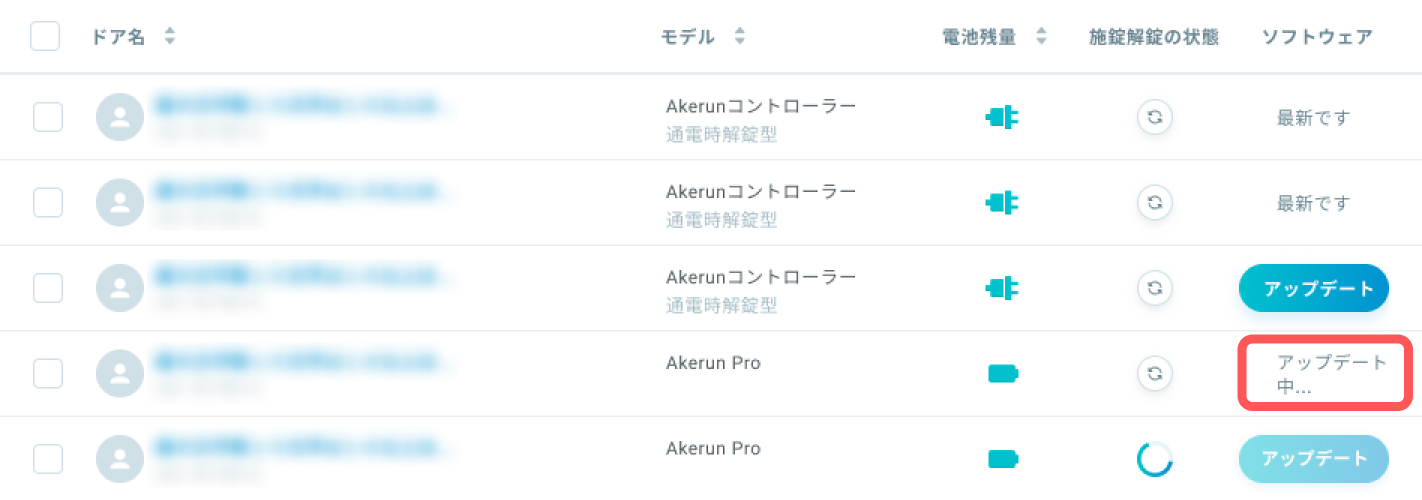
Task: Tick the checkbox of the third row
Action: coord(48,288)
